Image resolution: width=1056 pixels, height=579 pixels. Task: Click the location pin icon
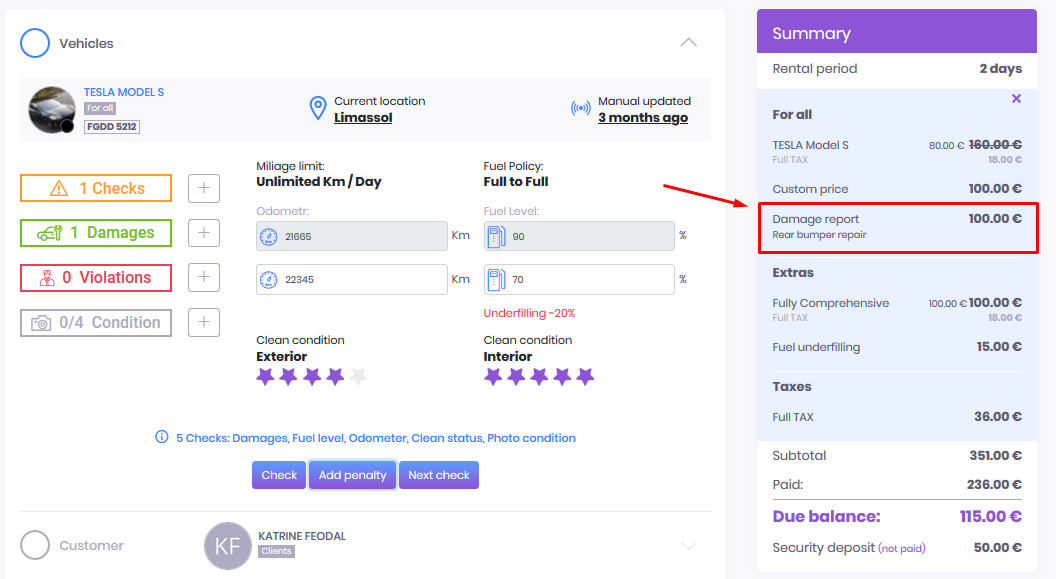tap(318, 109)
